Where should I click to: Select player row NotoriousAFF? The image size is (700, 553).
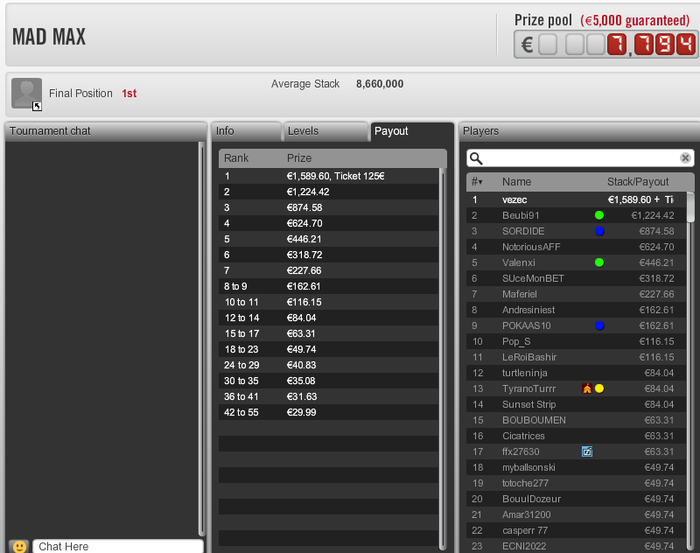(x=576, y=247)
